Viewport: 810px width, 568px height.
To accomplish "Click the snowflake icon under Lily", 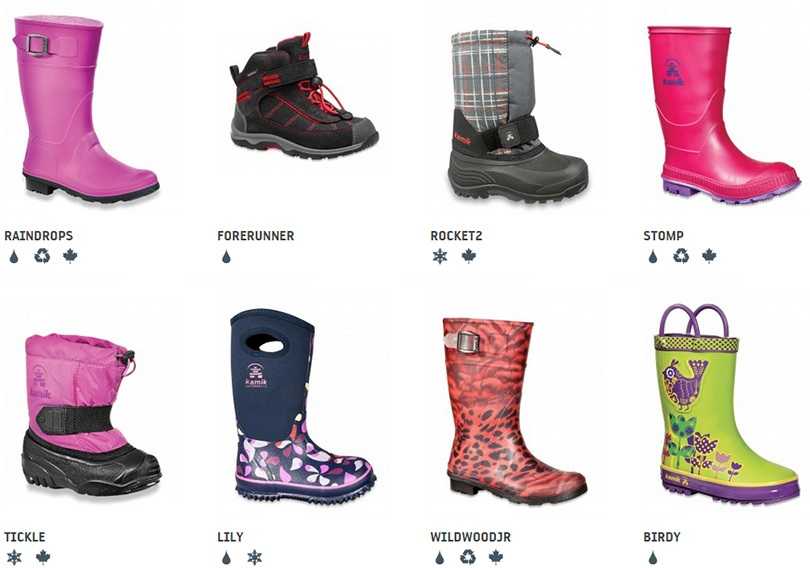I will pyautogui.click(x=254, y=557).
